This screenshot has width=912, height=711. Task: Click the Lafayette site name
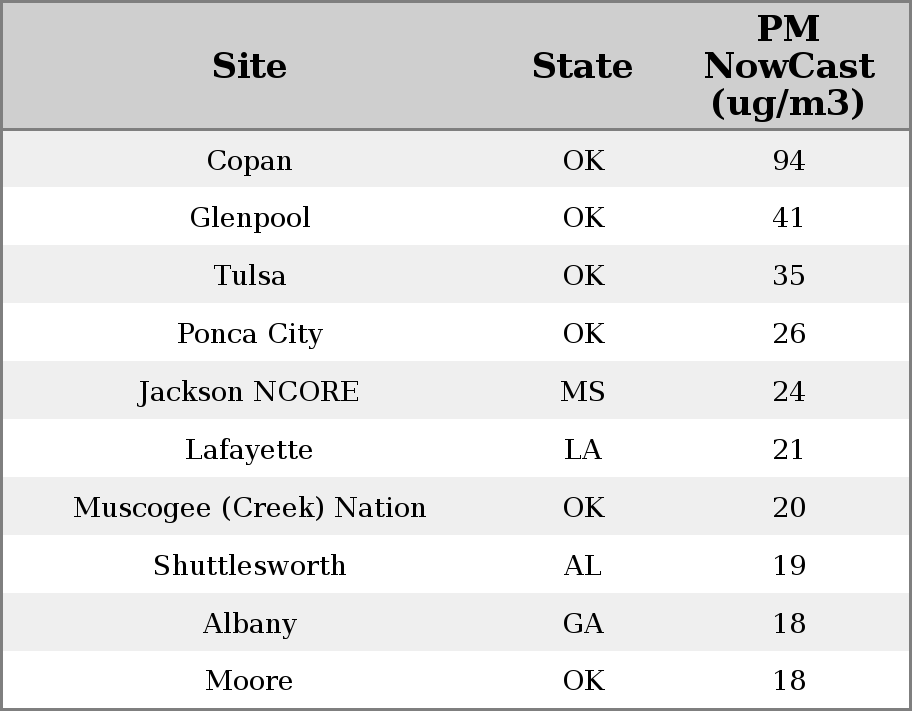pyautogui.click(x=249, y=449)
